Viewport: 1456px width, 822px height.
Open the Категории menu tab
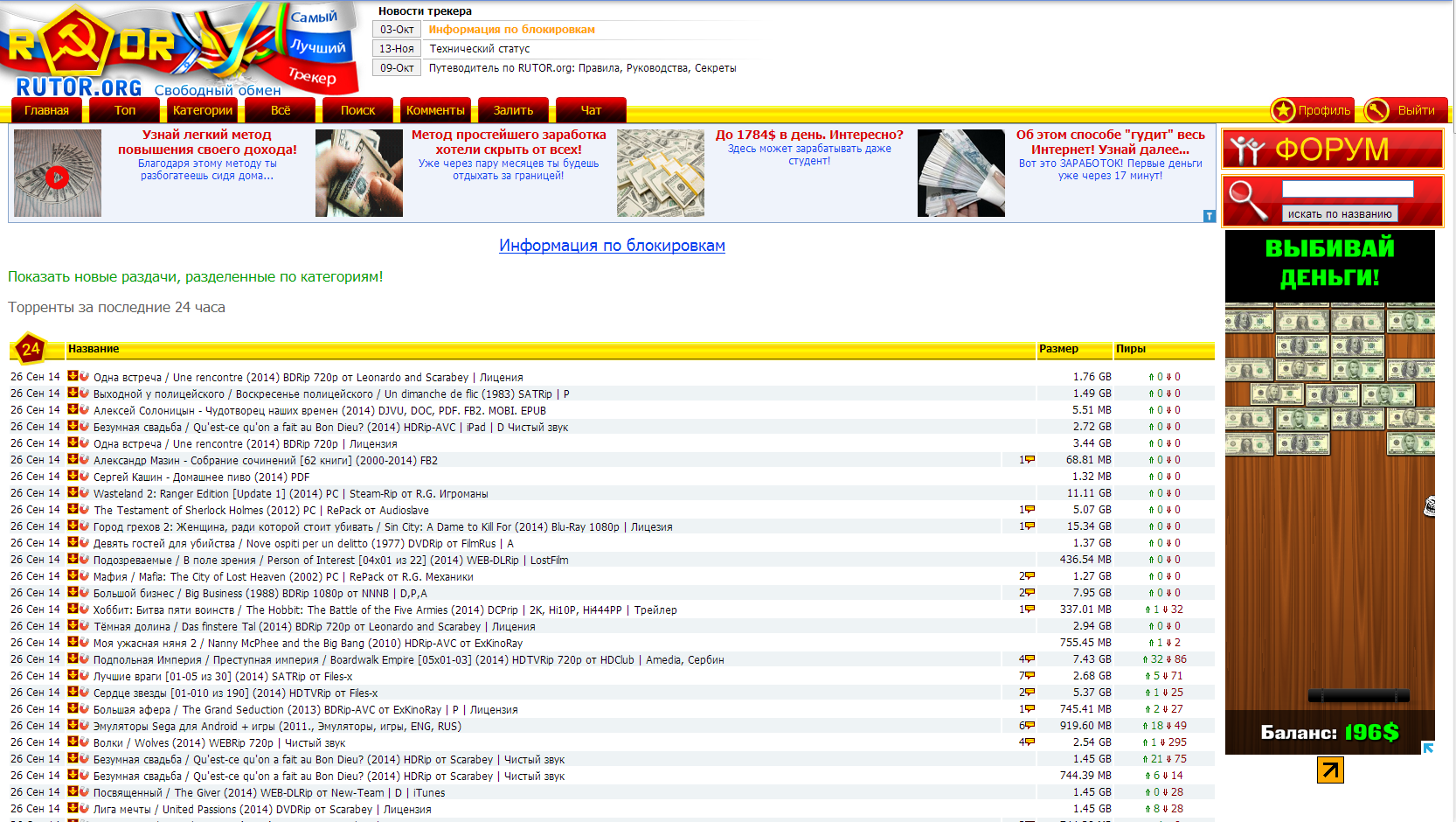pyautogui.click(x=203, y=110)
